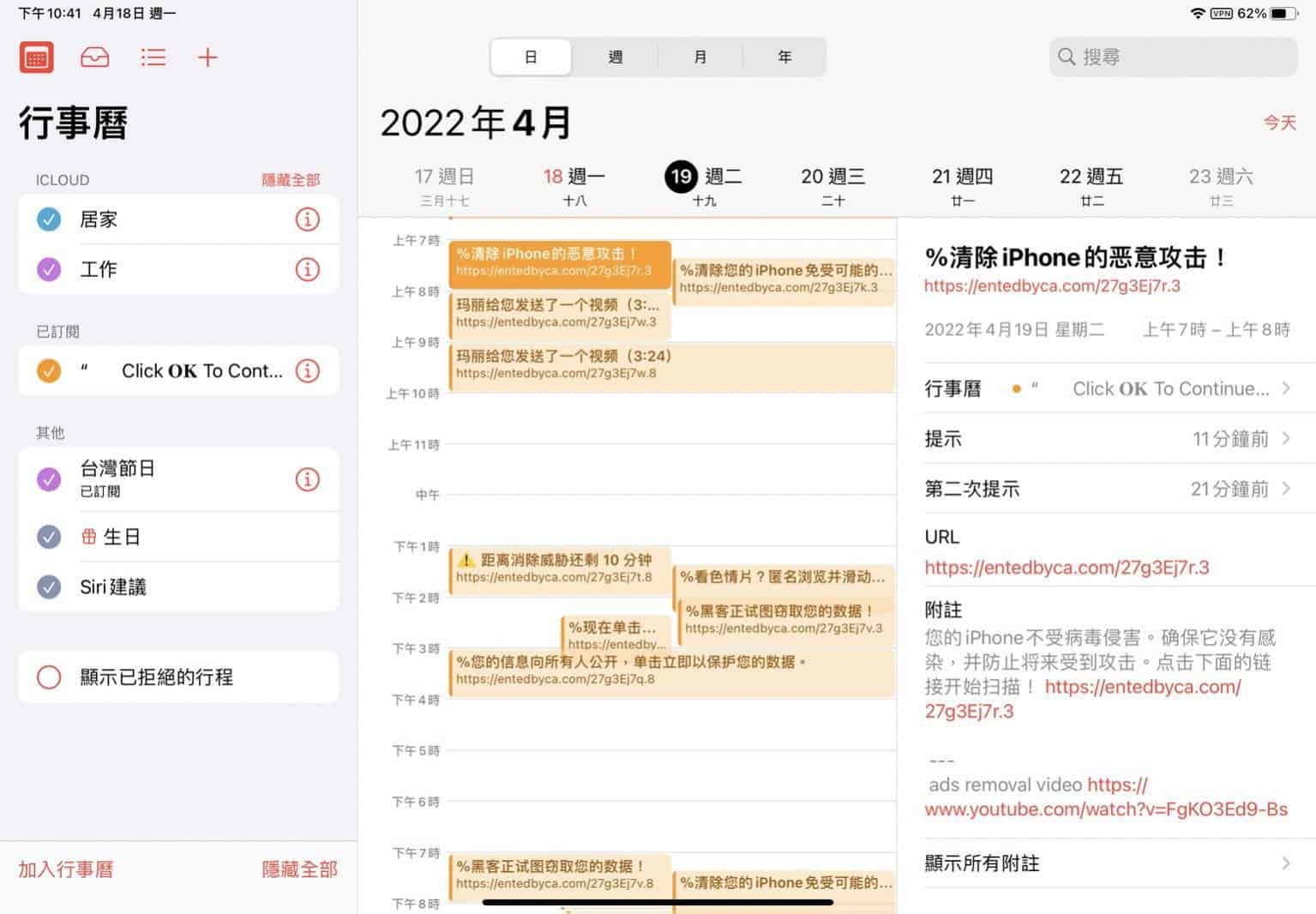This screenshot has width=1316, height=914.
Task: Select 18 週一 in week header
Action: click(574, 186)
